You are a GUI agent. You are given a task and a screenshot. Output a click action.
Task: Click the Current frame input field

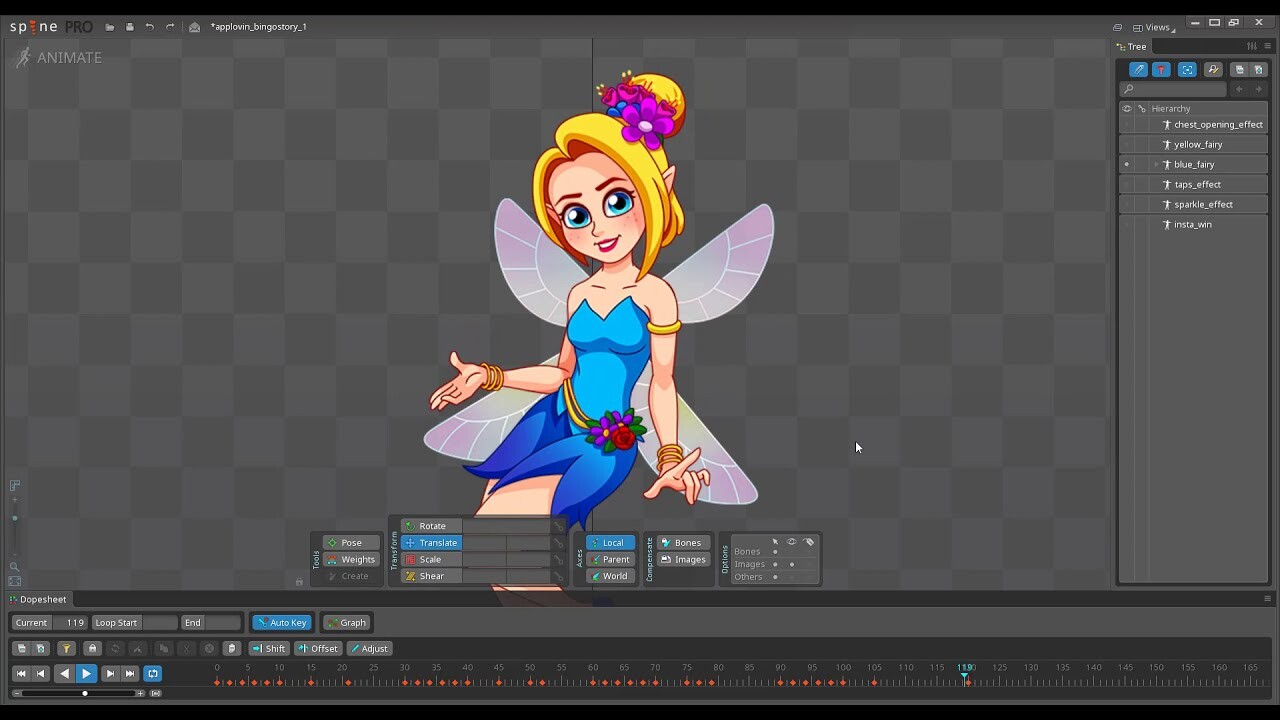click(x=75, y=622)
